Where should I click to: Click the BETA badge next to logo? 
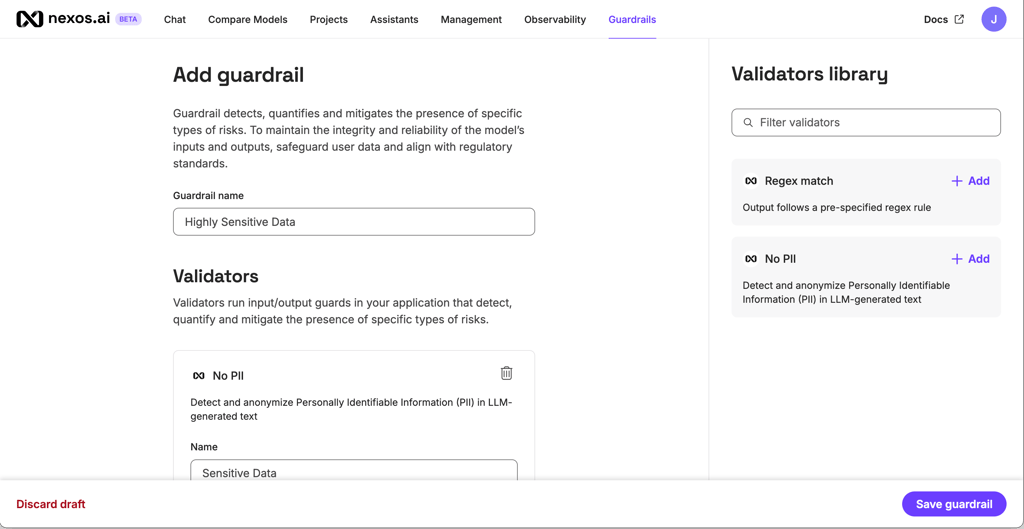tap(128, 19)
